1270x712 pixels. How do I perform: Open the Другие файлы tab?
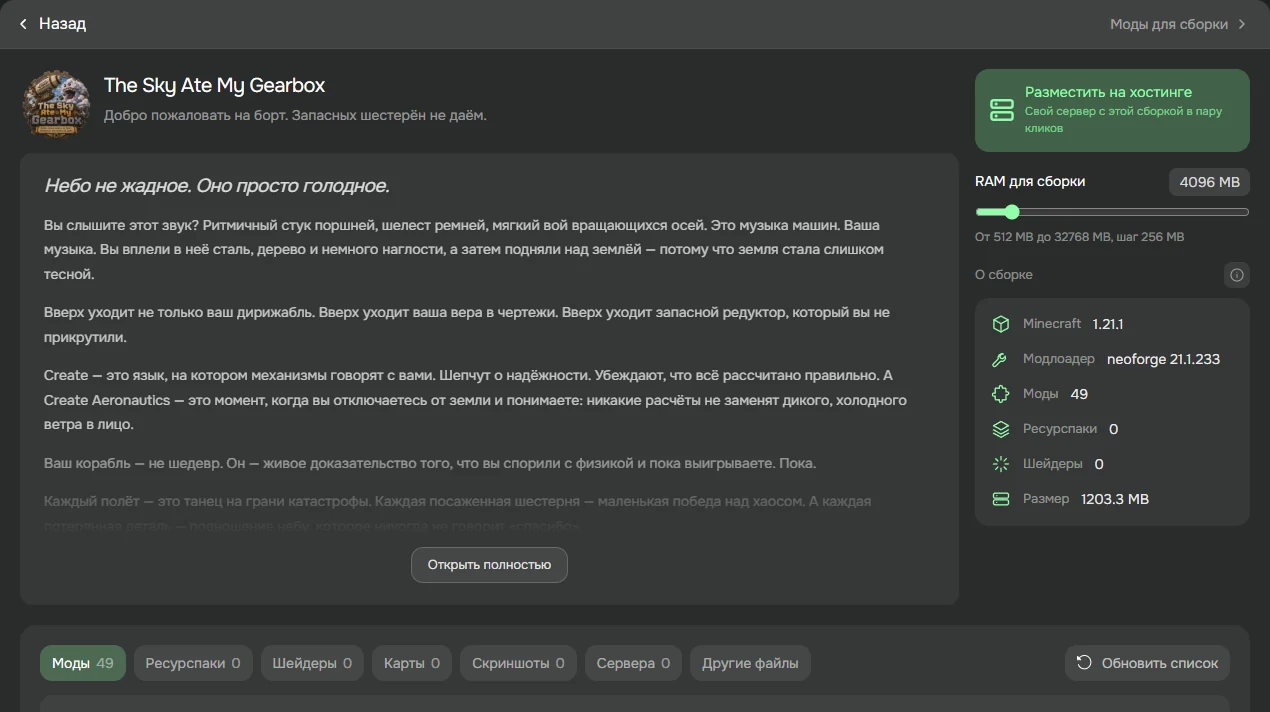click(750, 663)
